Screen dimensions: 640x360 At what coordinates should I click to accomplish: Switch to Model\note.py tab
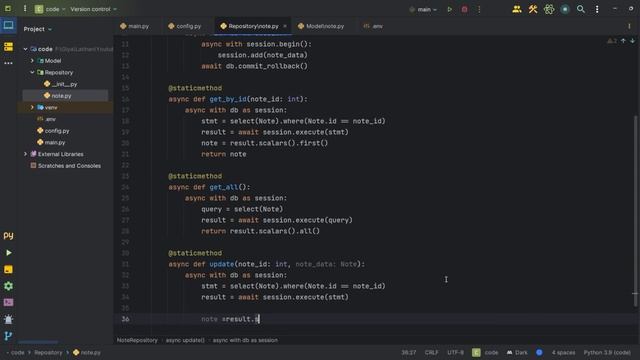coord(321,26)
